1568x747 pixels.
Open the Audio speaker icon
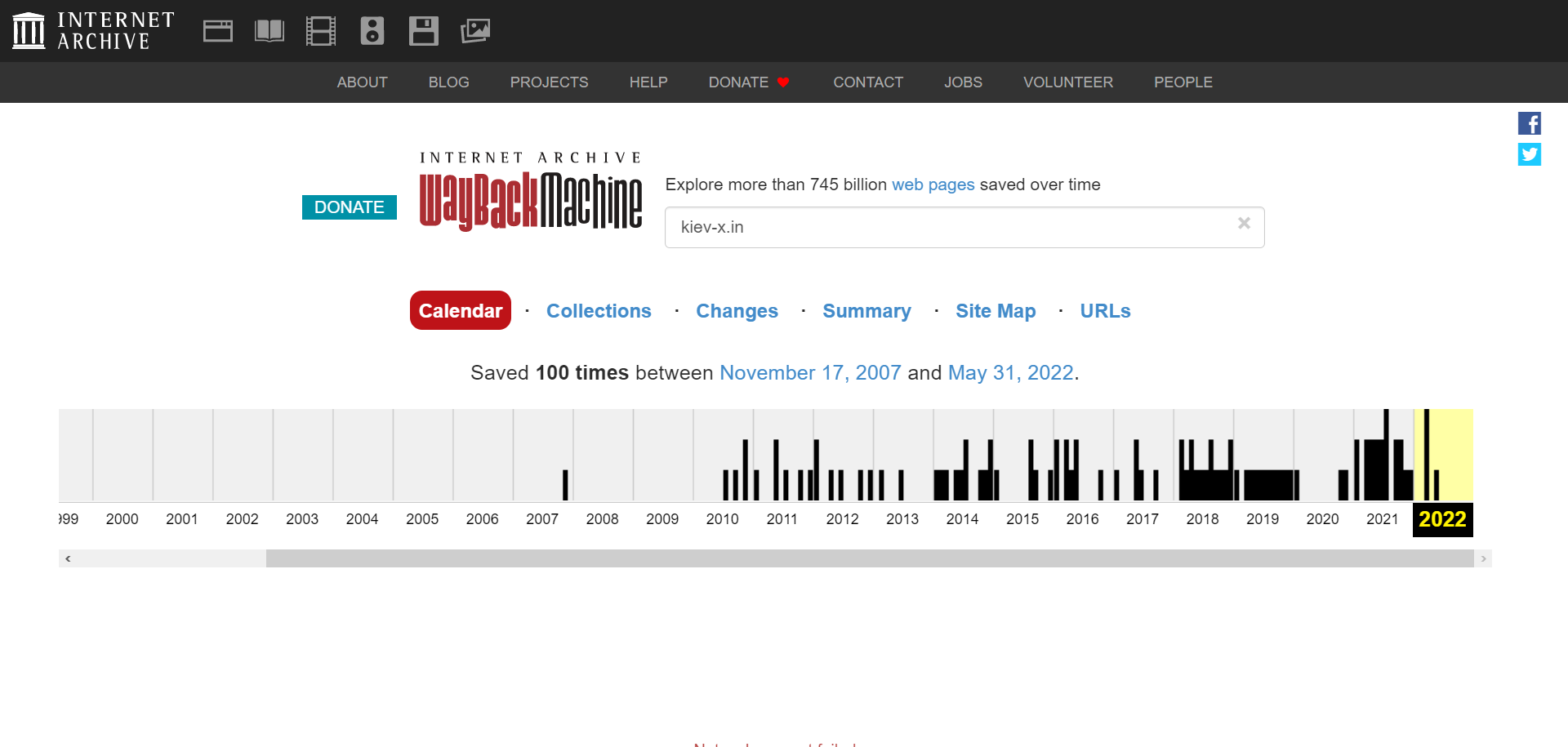click(372, 31)
